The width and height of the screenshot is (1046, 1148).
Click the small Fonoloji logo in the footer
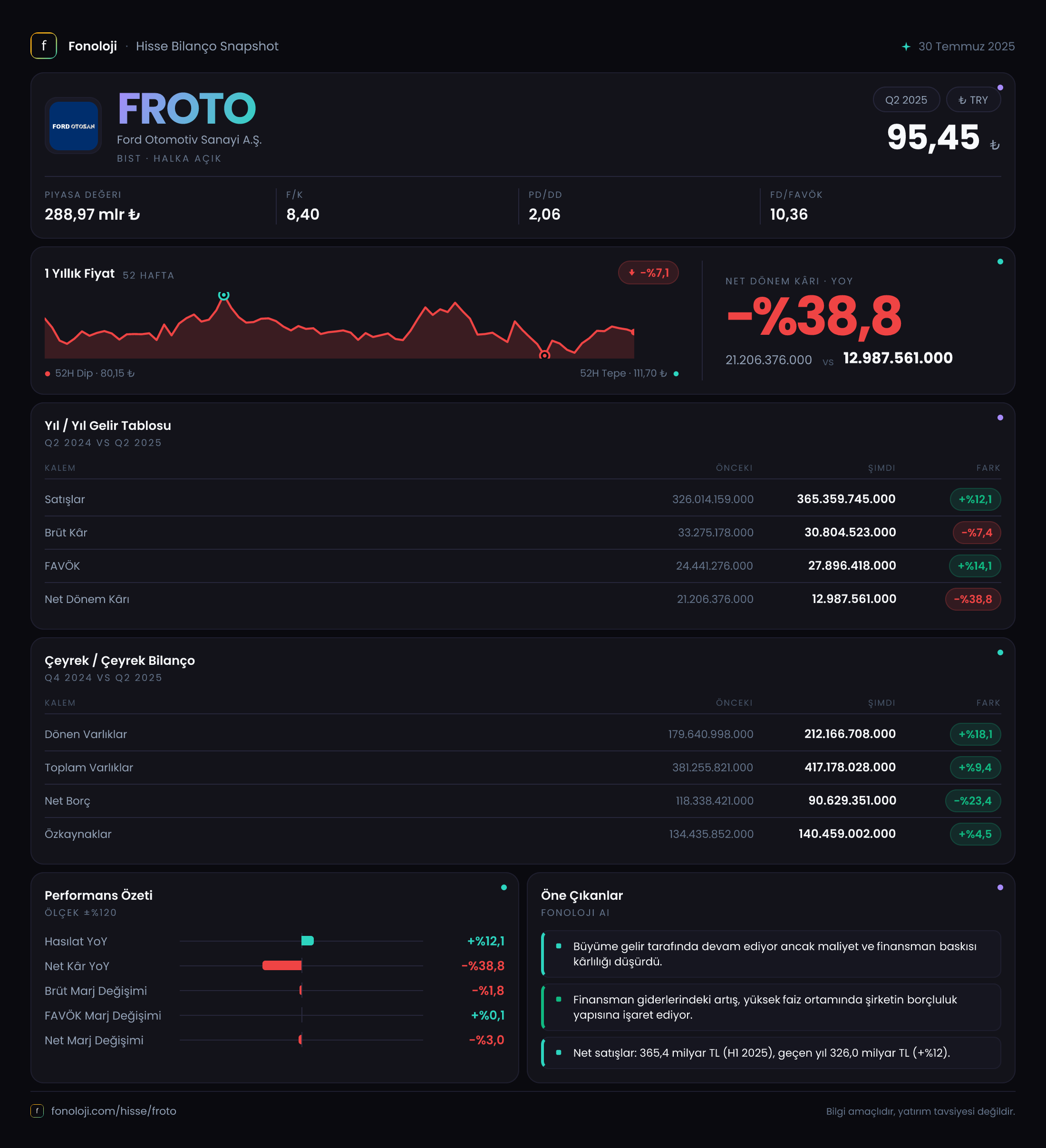(37, 1110)
